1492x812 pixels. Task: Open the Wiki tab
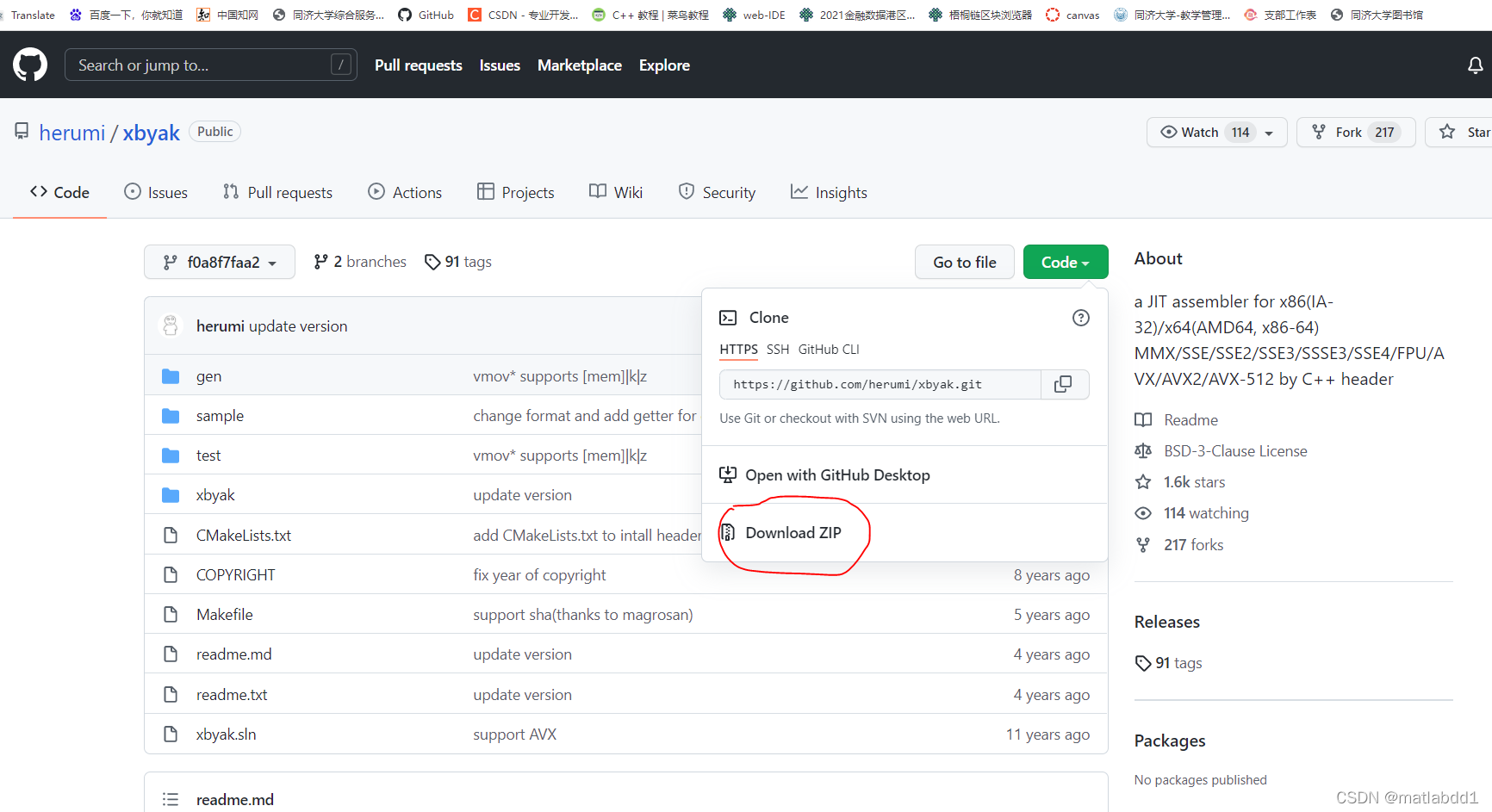[616, 192]
